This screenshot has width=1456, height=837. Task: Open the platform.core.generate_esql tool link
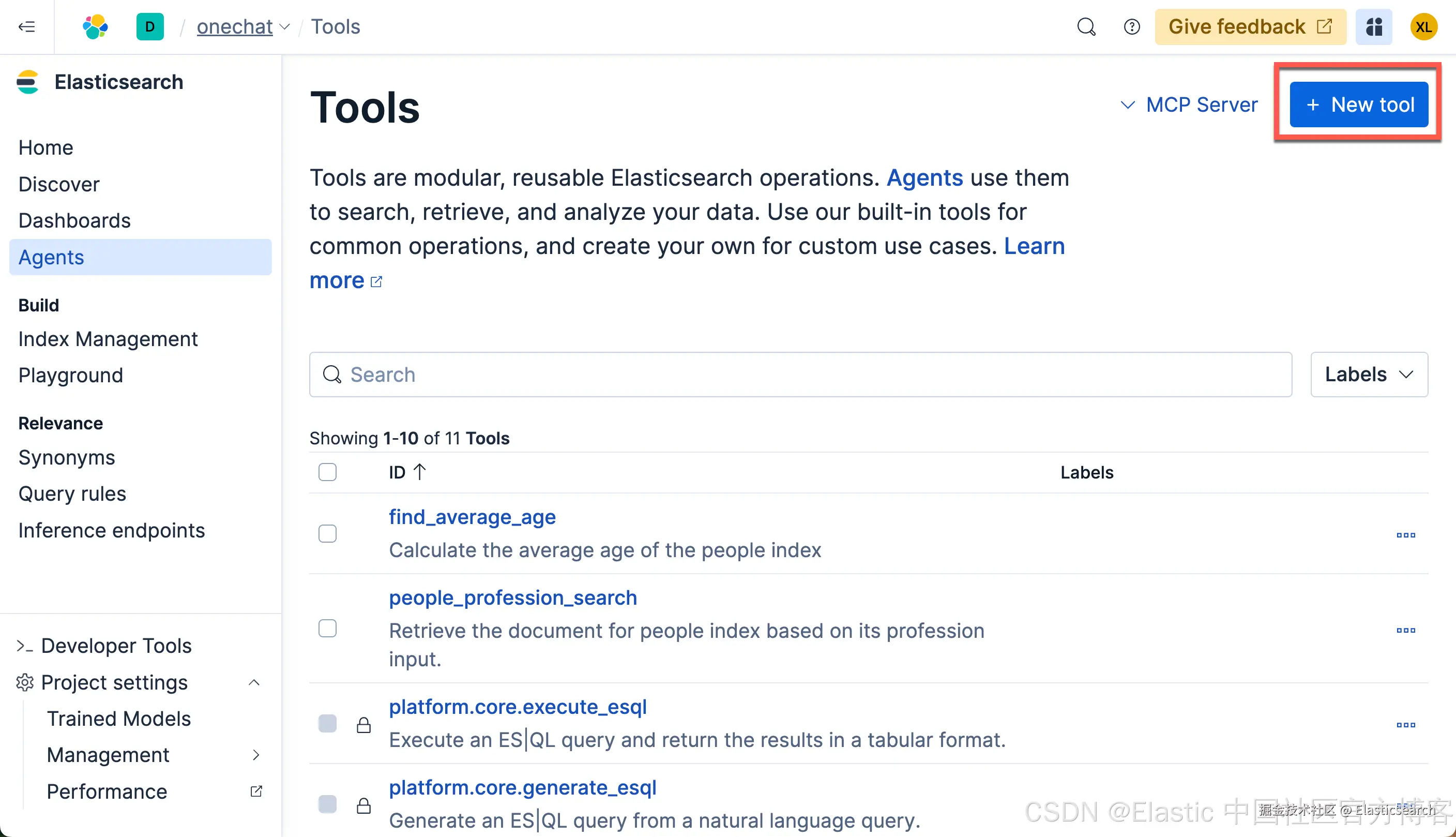522,787
